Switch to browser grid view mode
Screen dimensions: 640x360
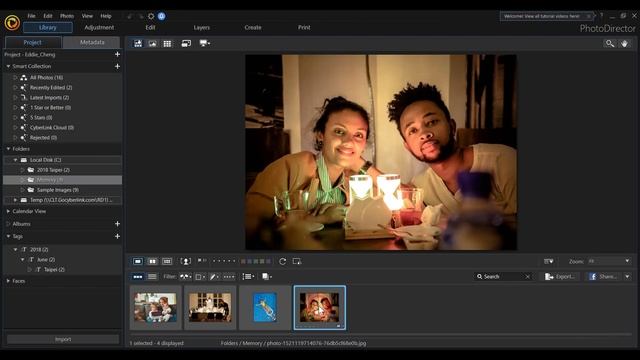167,44
